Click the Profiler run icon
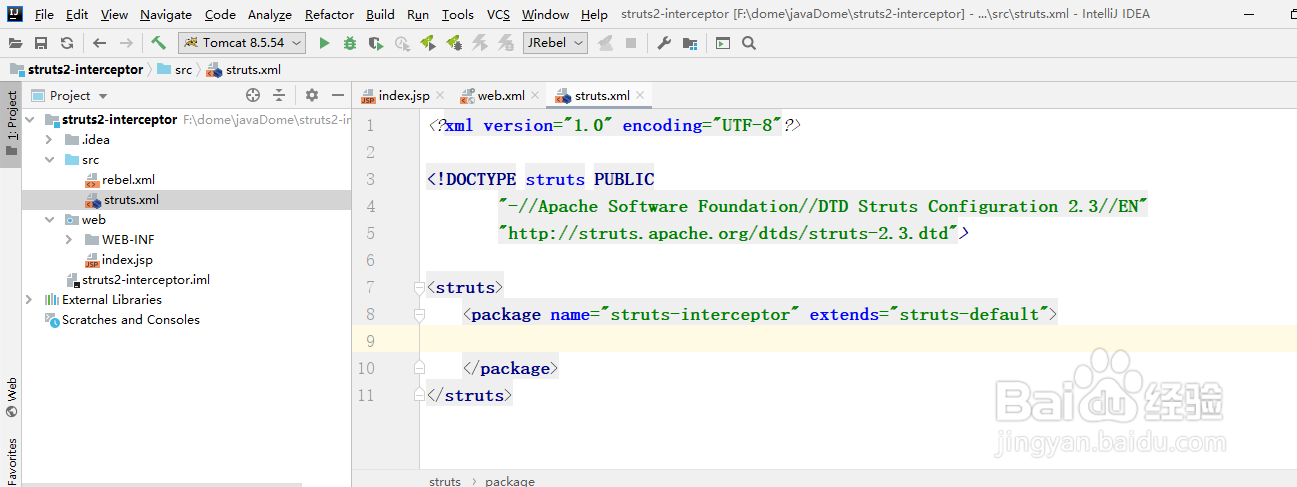Screen dimensions: 1297x487 [402, 43]
